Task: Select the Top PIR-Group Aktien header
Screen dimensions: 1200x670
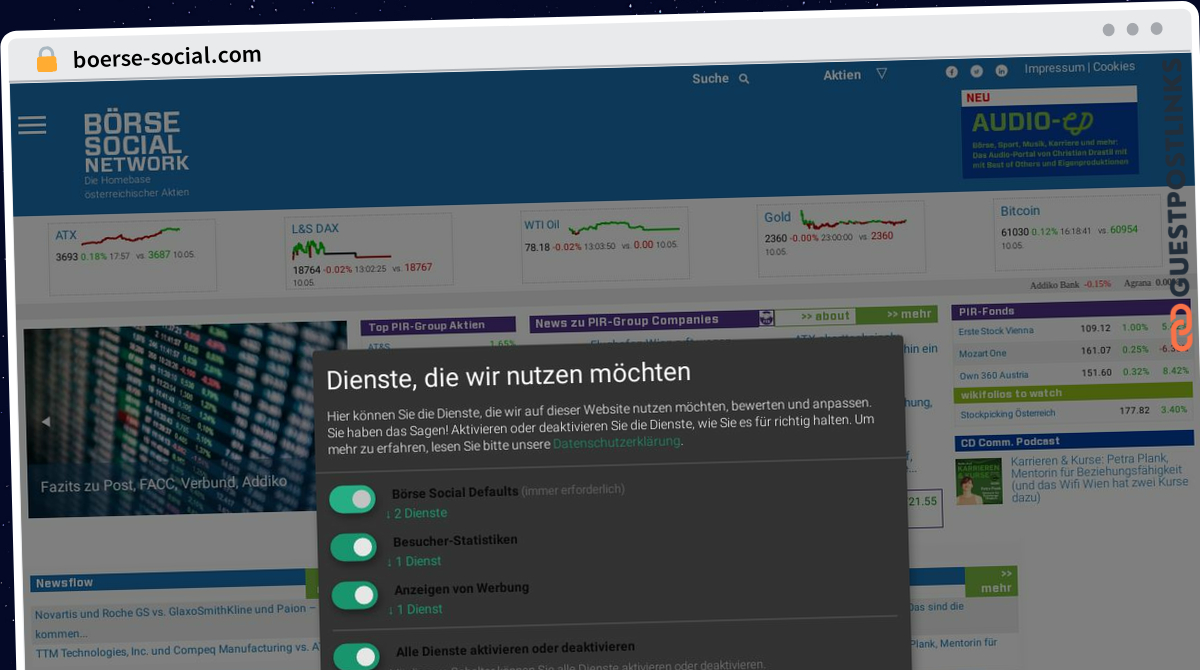Action: pyautogui.click(x=438, y=326)
